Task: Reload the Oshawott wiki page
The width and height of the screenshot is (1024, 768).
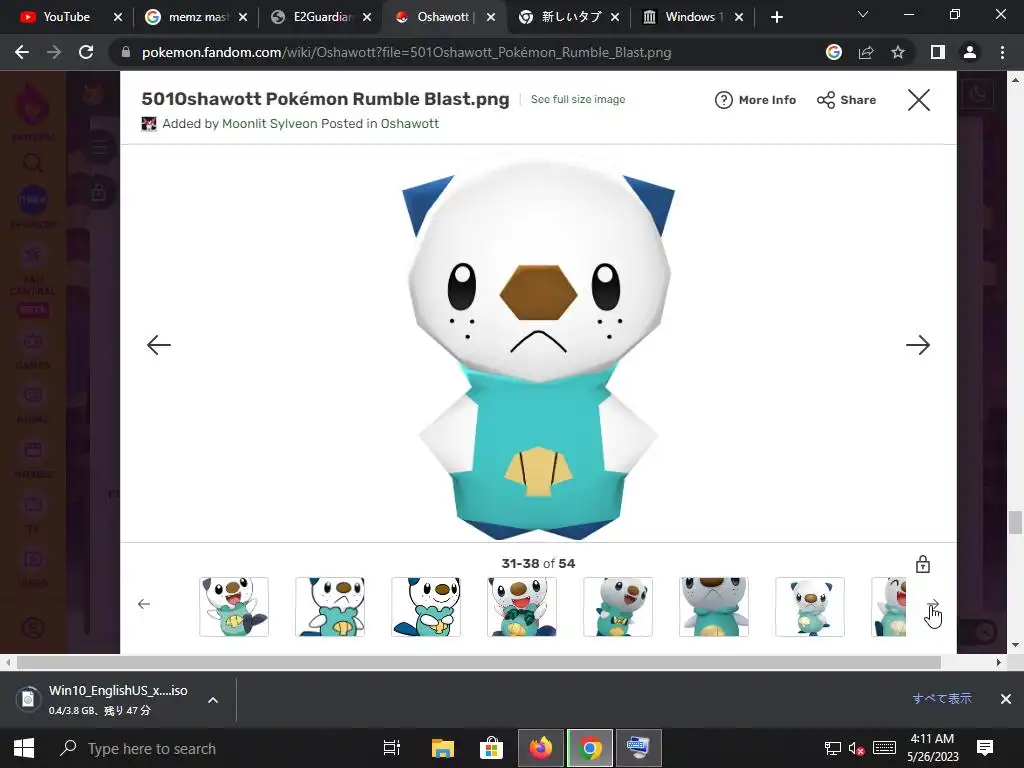Action: click(86, 52)
